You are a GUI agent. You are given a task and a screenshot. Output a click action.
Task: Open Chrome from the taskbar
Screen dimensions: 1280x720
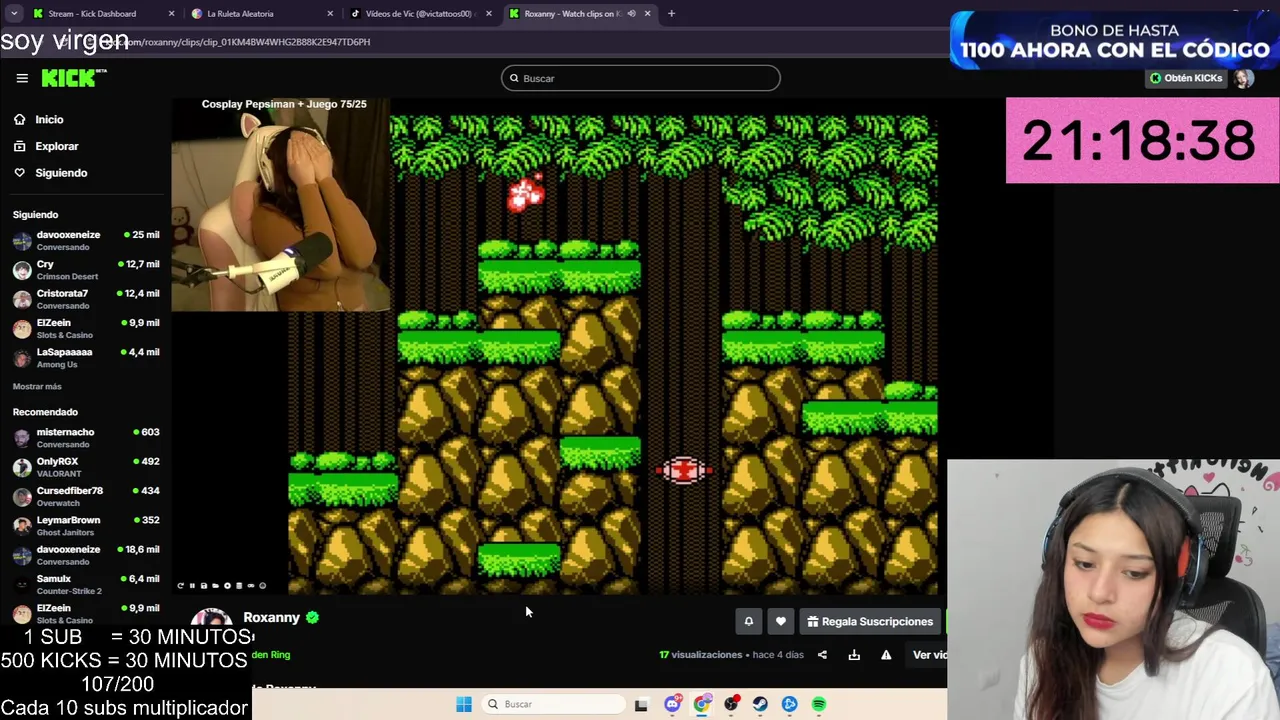702,704
